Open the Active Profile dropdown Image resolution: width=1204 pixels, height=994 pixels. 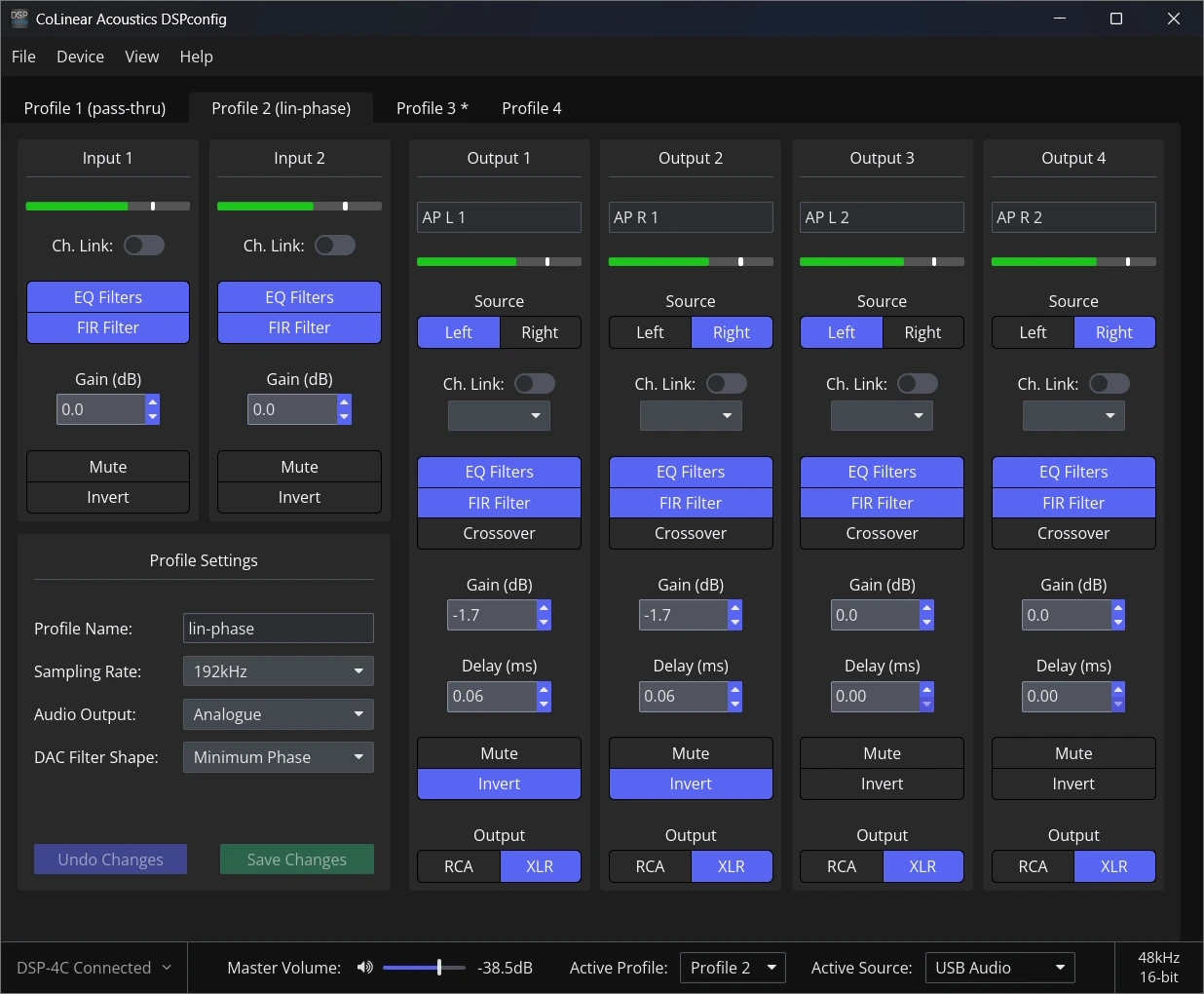[x=733, y=968]
